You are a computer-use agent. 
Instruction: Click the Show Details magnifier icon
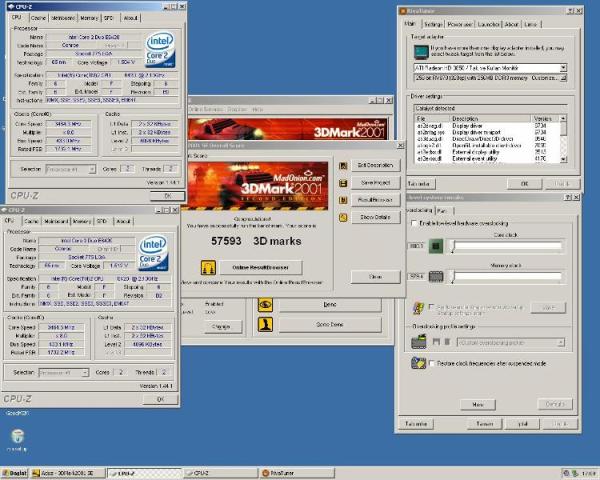343,217
